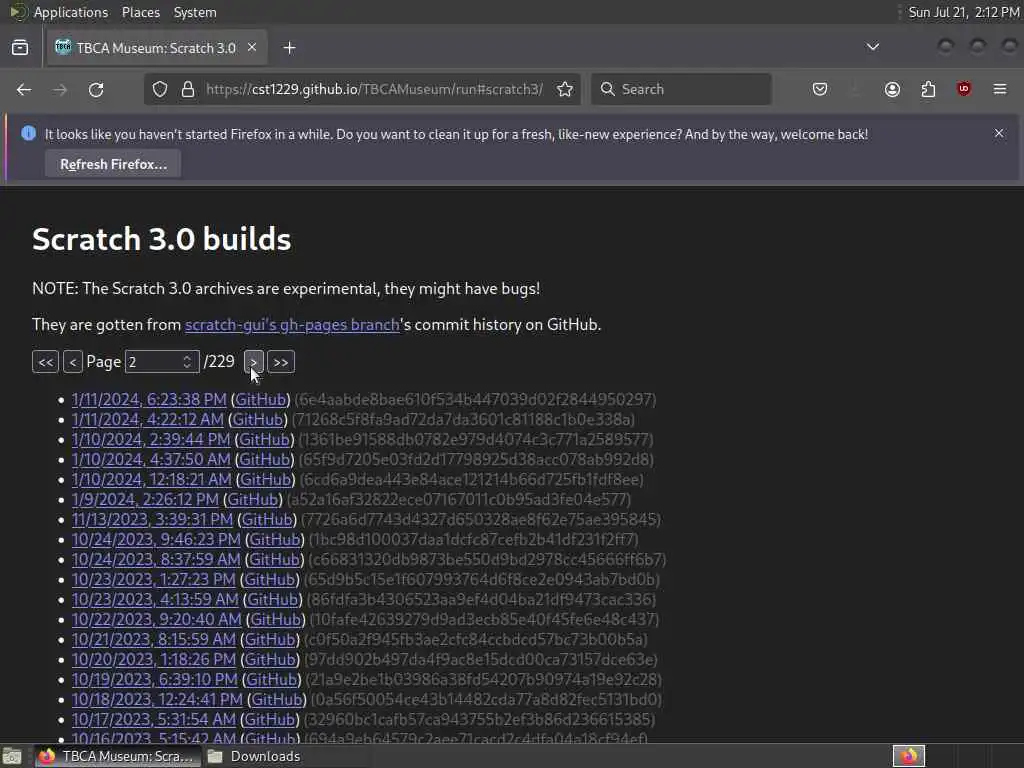Open GitHub link for 10/19/2023, 6:39:10 PM
The width and height of the screenshot is (1024, 768).
[x=272, y=679]
